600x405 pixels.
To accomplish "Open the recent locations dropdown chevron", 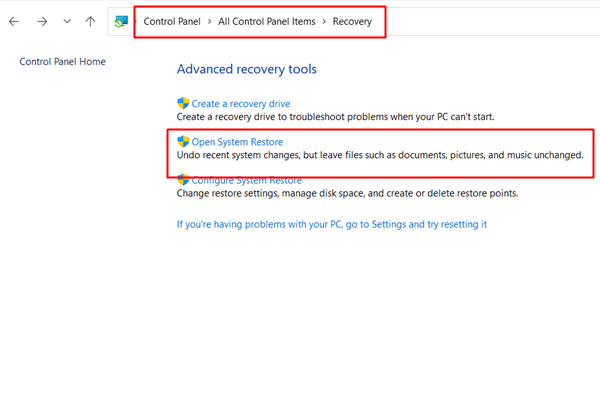I will tap(67, 21).
